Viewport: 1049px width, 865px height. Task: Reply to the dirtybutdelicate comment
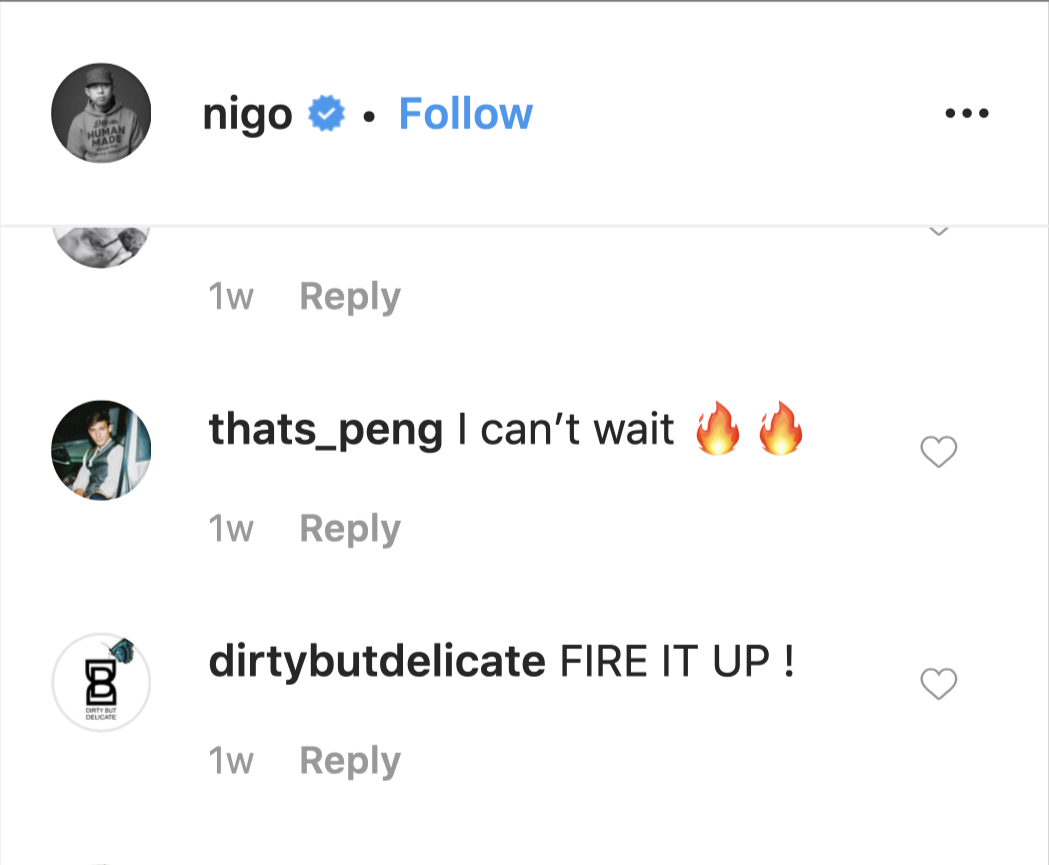point(350,761)
